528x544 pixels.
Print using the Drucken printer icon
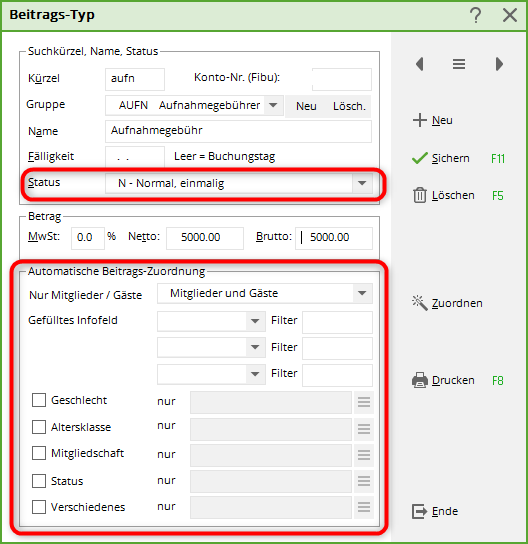point(420,380)
